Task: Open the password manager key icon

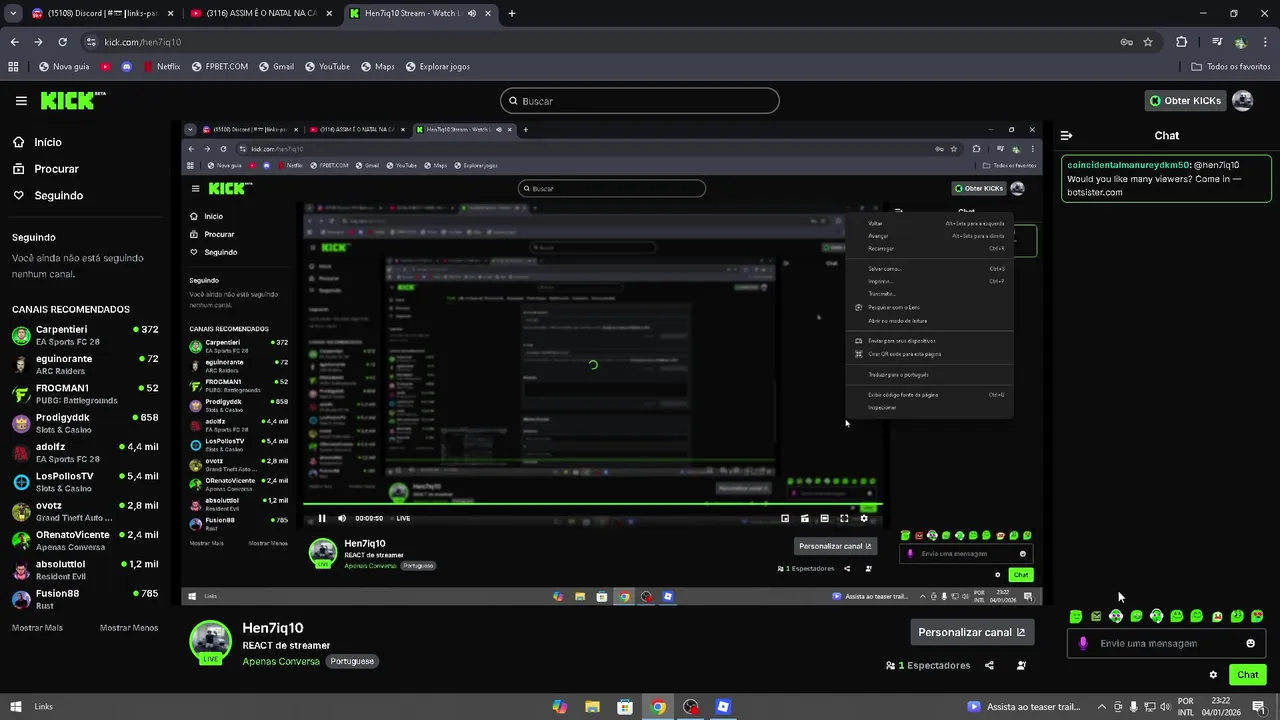Action: click(x=1126, y=42)
